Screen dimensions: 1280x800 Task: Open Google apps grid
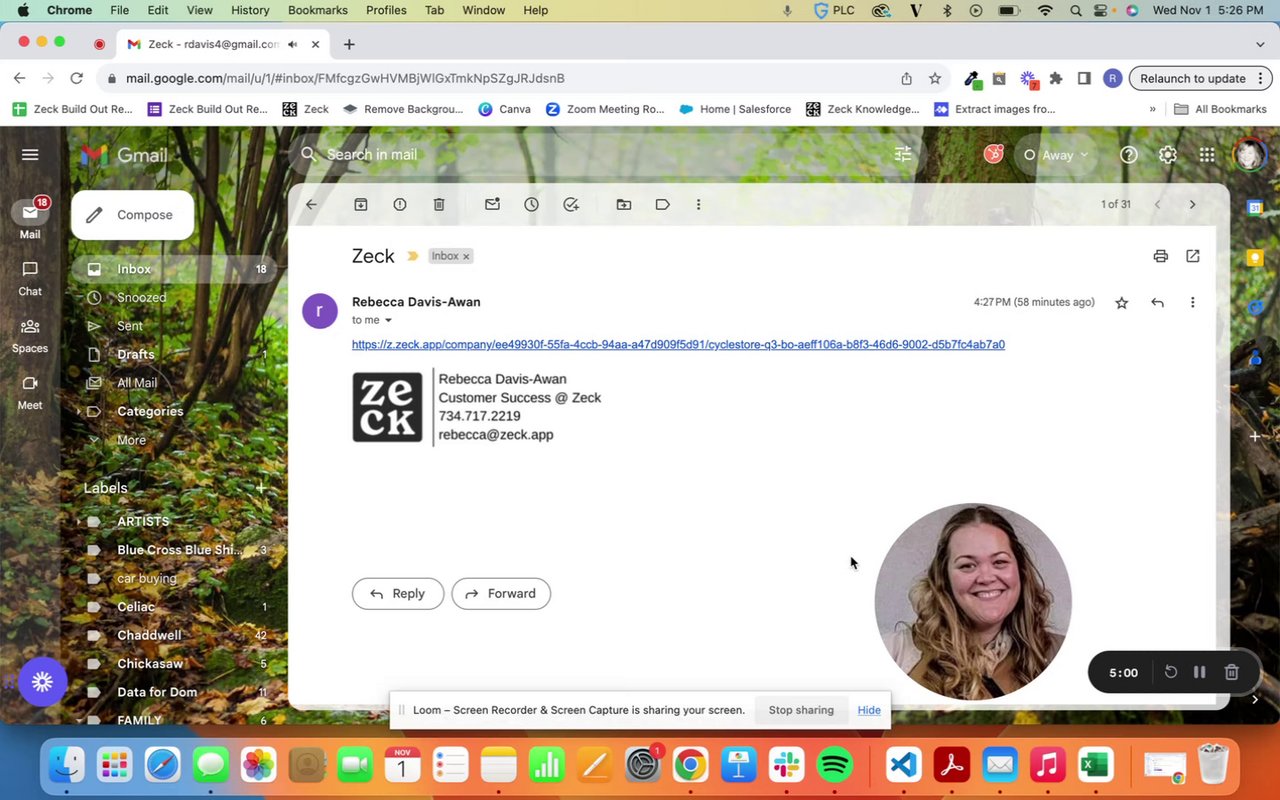(1207, 155)
